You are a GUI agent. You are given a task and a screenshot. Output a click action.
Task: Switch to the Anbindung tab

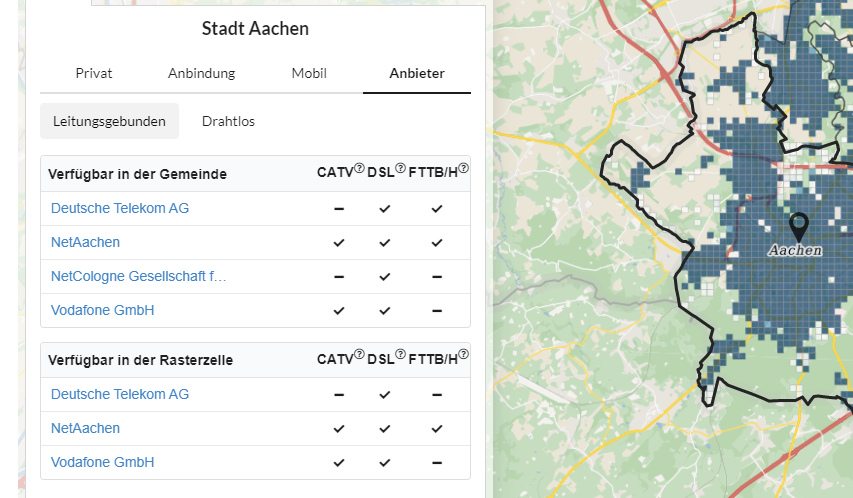(201, 73)
